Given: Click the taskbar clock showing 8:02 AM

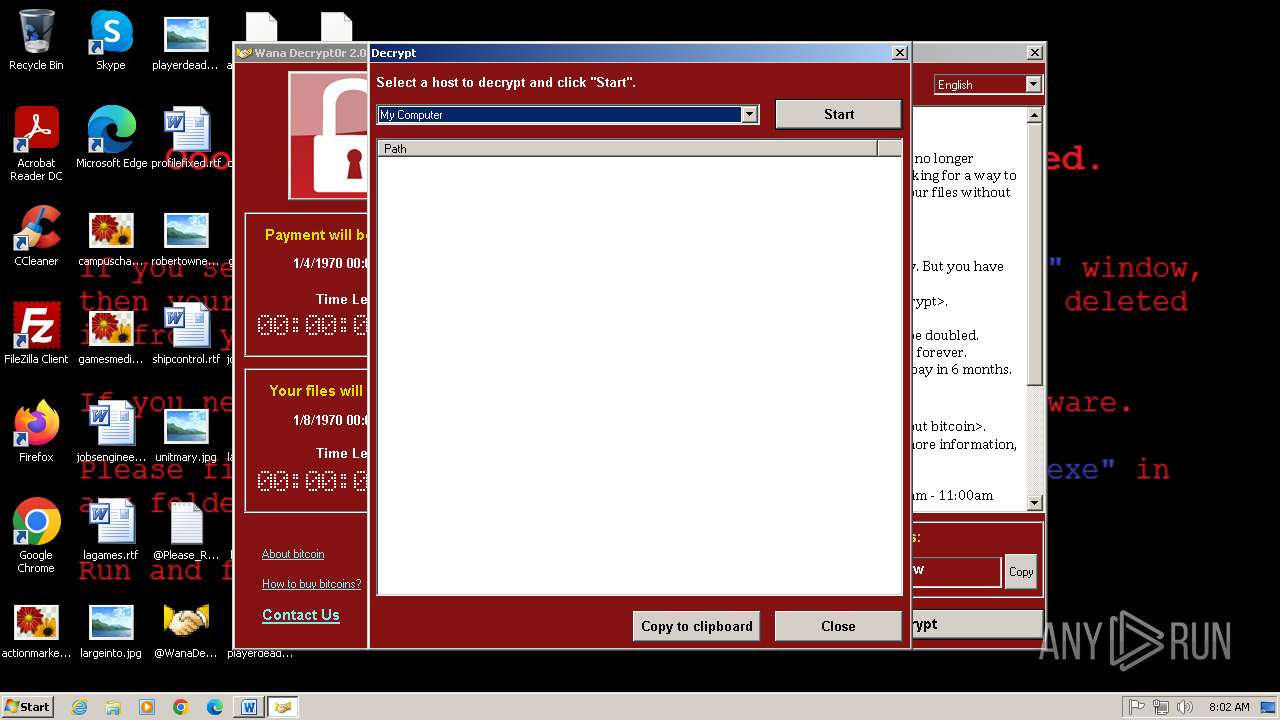Looking at the screenshot, I should click(1228, 707).
